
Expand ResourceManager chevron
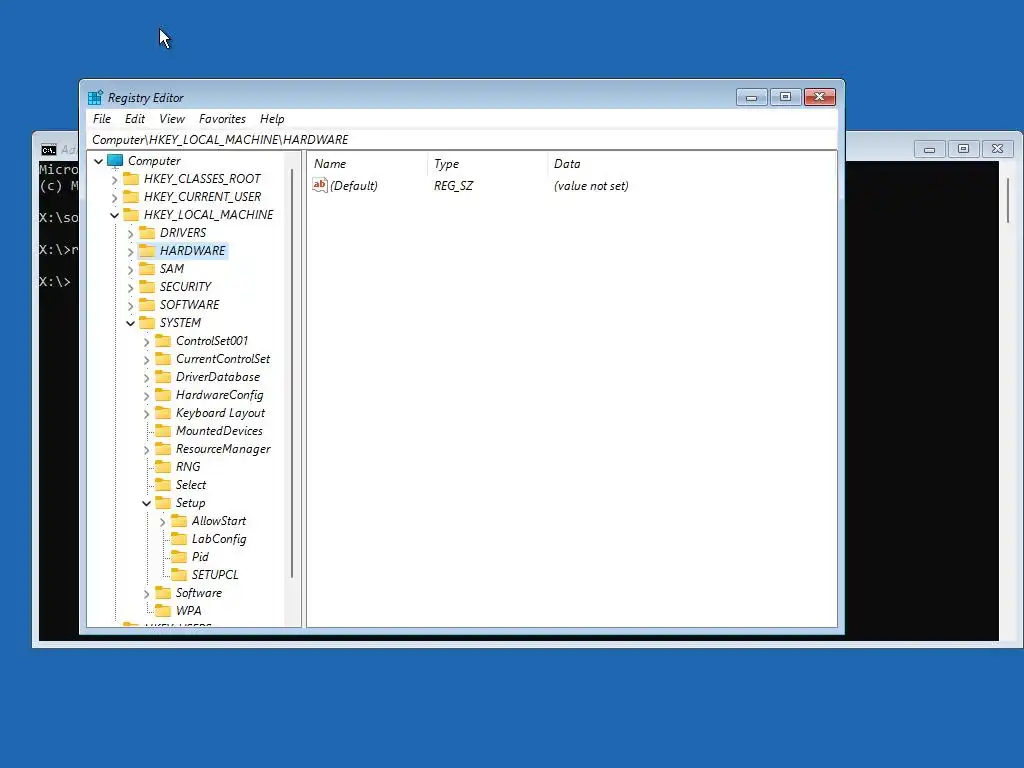coord(147,450)
